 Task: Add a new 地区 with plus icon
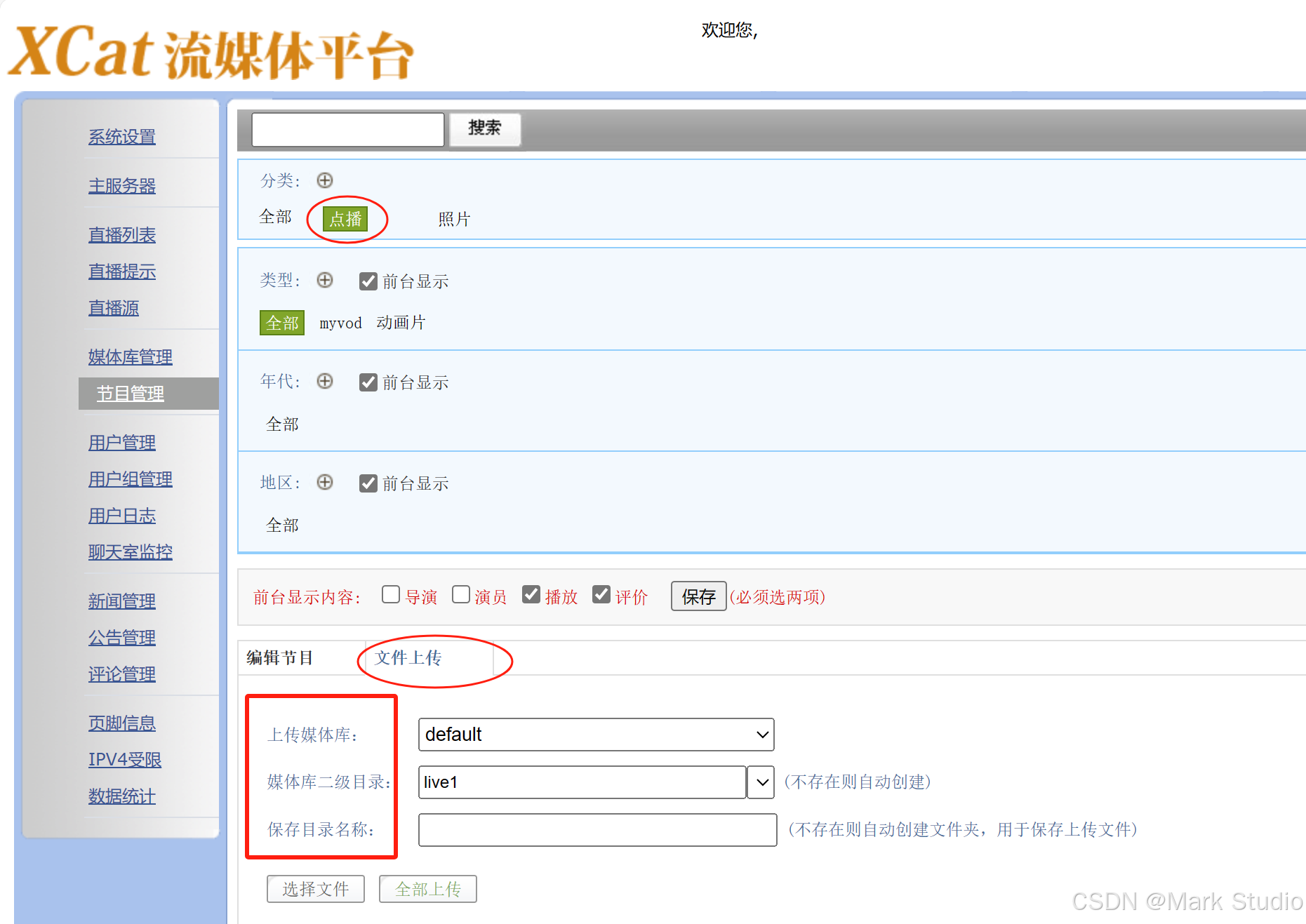(324, 482)
